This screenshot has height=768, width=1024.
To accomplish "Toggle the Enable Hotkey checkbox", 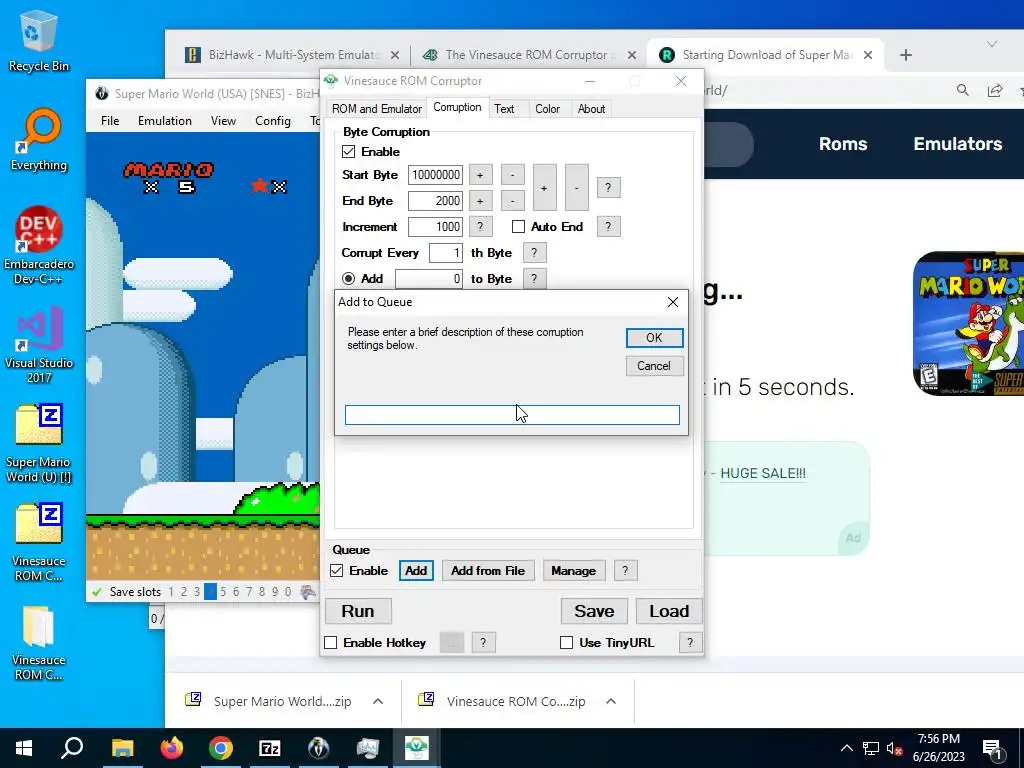I will coord(330,643).
